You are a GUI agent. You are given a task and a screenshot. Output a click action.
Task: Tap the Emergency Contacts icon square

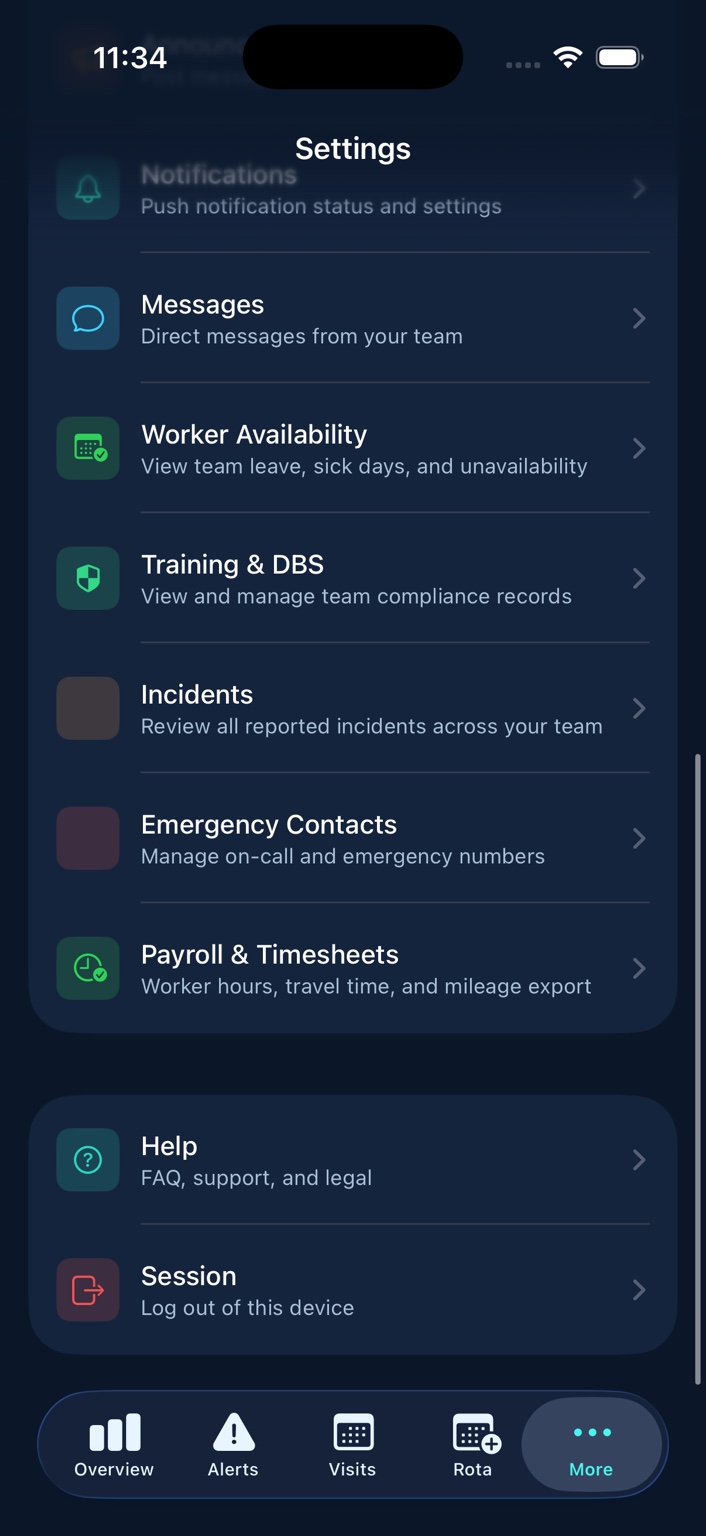(88, 838)
